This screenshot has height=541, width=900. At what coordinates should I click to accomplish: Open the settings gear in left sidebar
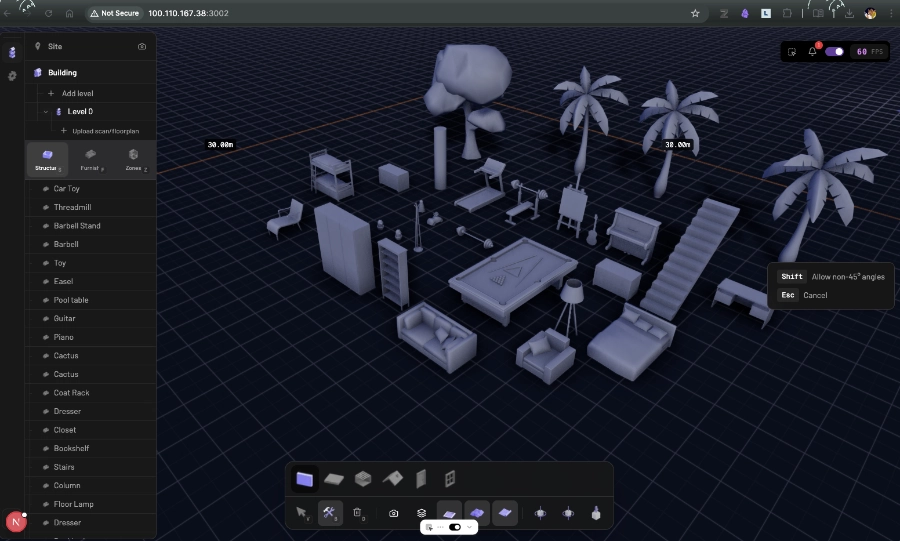pos(12,76)
